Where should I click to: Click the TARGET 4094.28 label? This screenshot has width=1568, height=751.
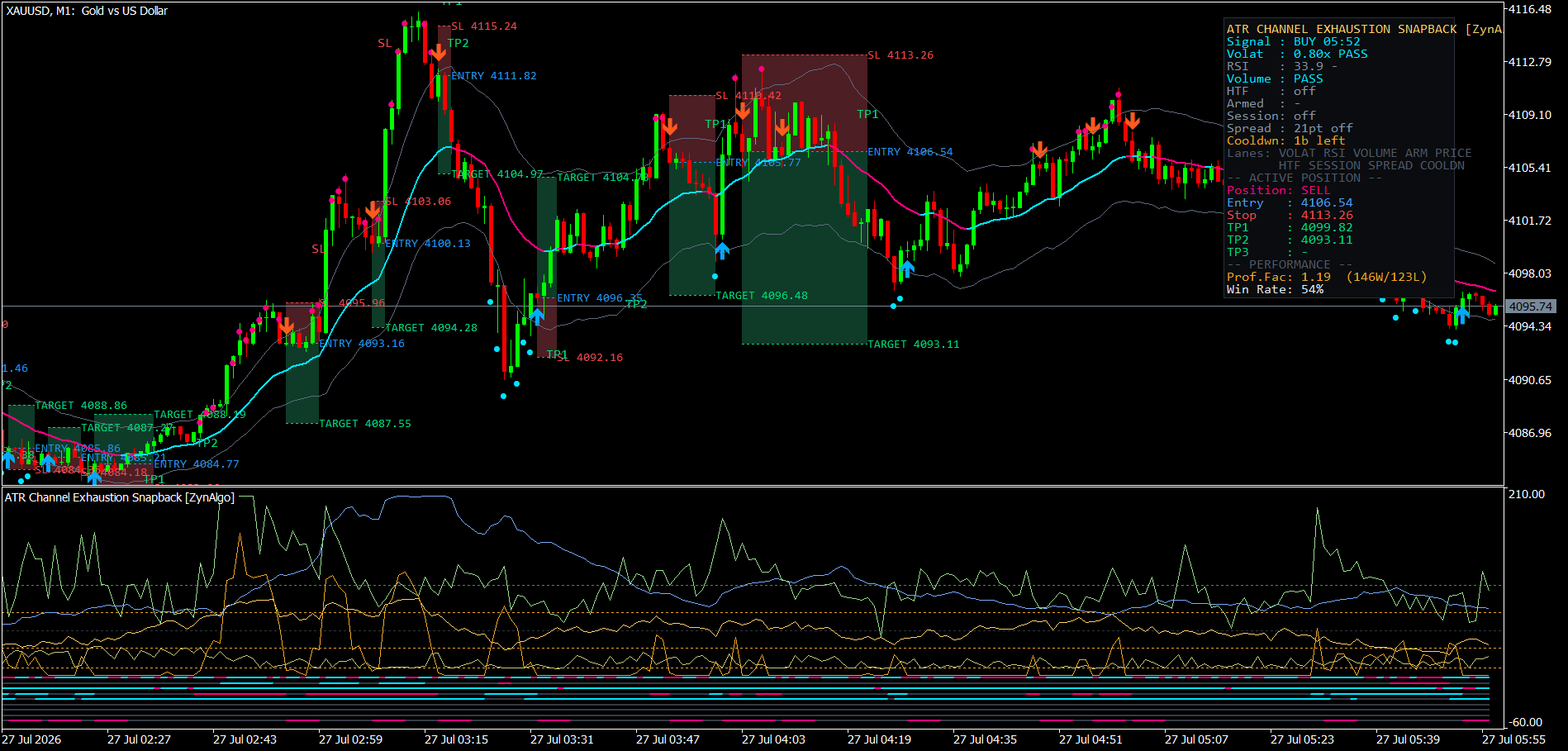coord(431,328)
